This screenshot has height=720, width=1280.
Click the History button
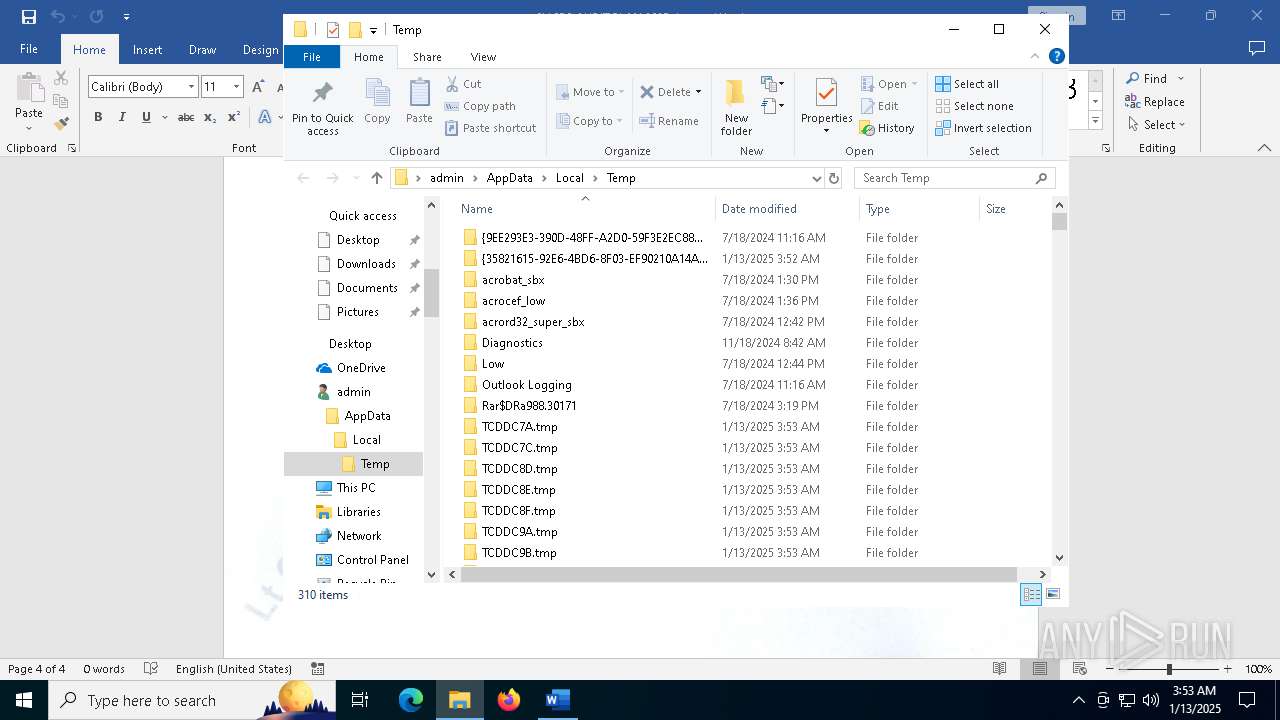click(887, 128)
